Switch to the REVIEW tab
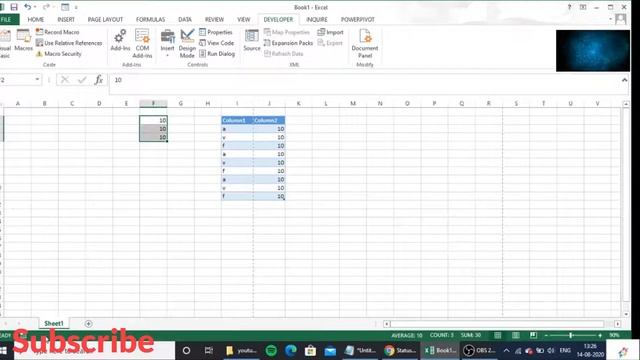 214,19
